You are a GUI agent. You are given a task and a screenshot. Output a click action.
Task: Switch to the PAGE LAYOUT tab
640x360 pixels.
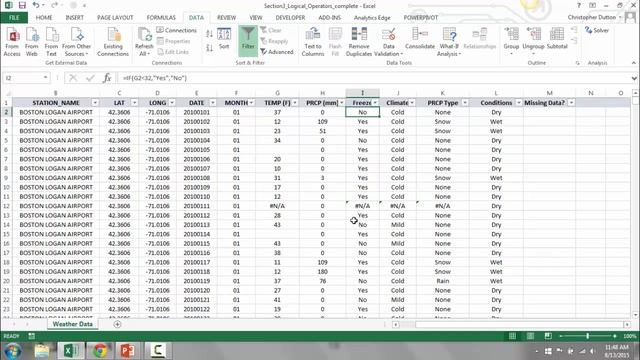click(x=115, y=18)
